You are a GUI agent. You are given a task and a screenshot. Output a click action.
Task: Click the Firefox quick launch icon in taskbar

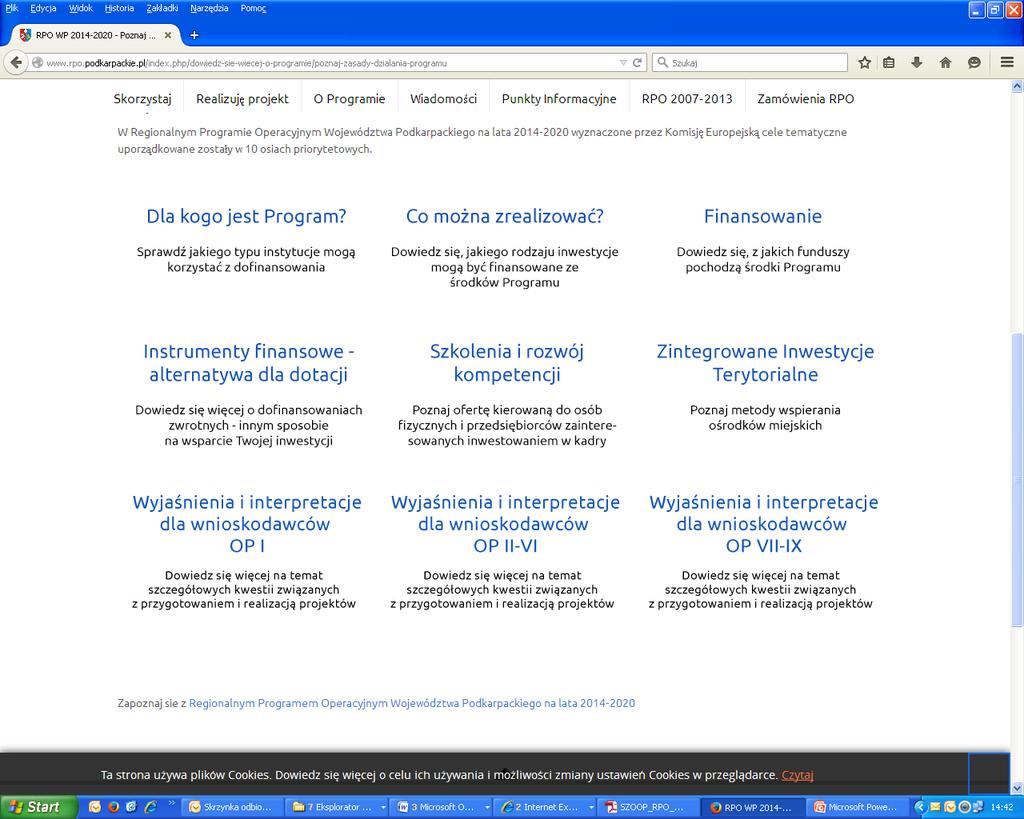click(x=113, y=807)
